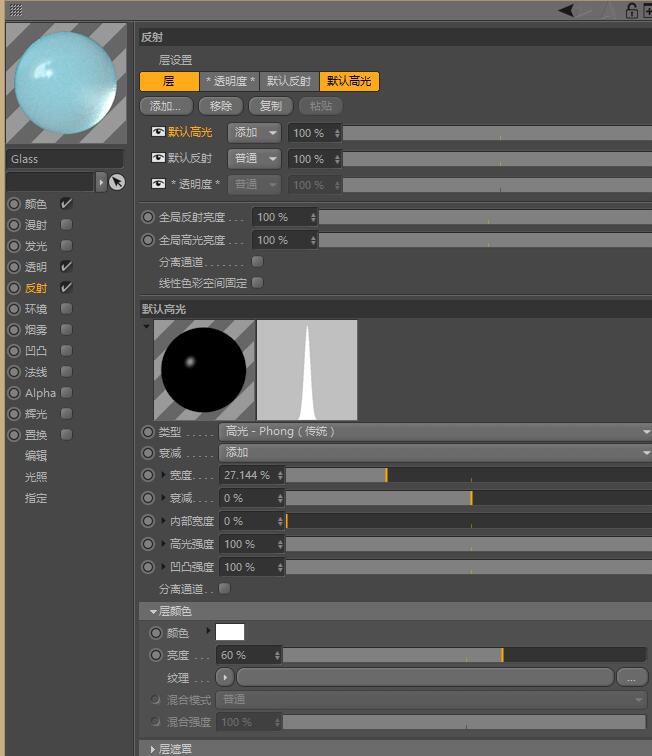Click the 衰减 falloff percentage slider

pyautogui.click(x=469, y=498)
